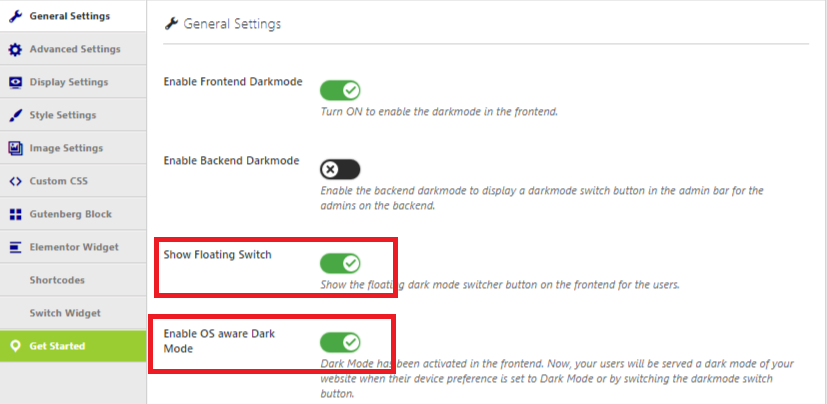This screenshot has width=827, height=404.
Task: Turn on the Enable Backend Darkmode switch
Action: point(340,169)
